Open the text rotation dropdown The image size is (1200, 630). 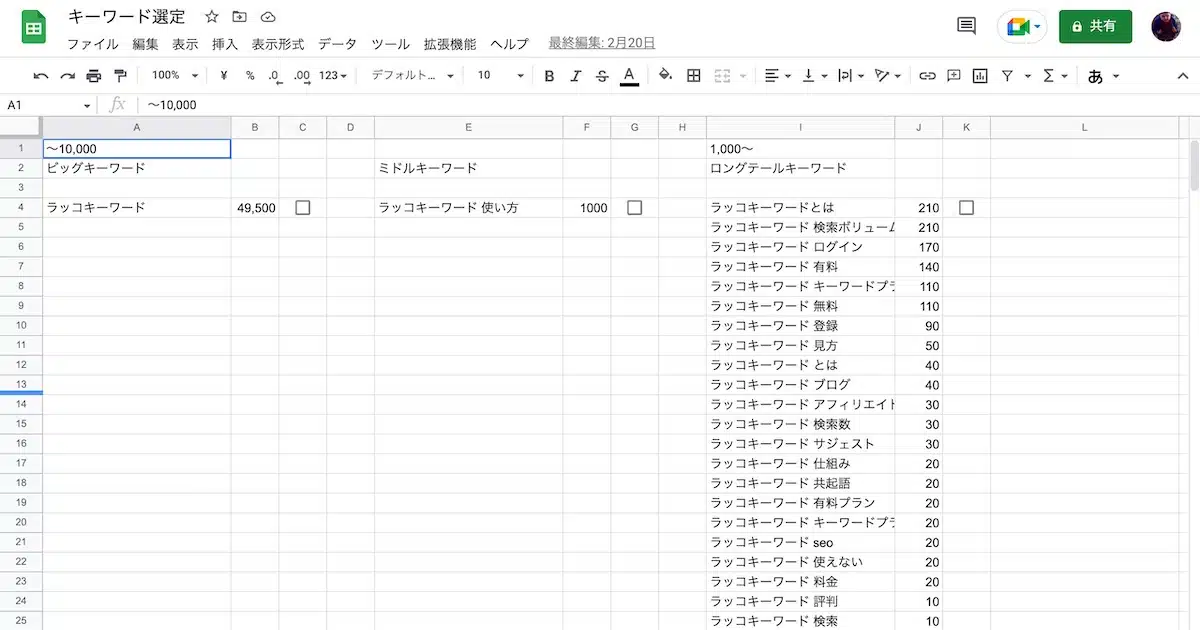(887, 76)
